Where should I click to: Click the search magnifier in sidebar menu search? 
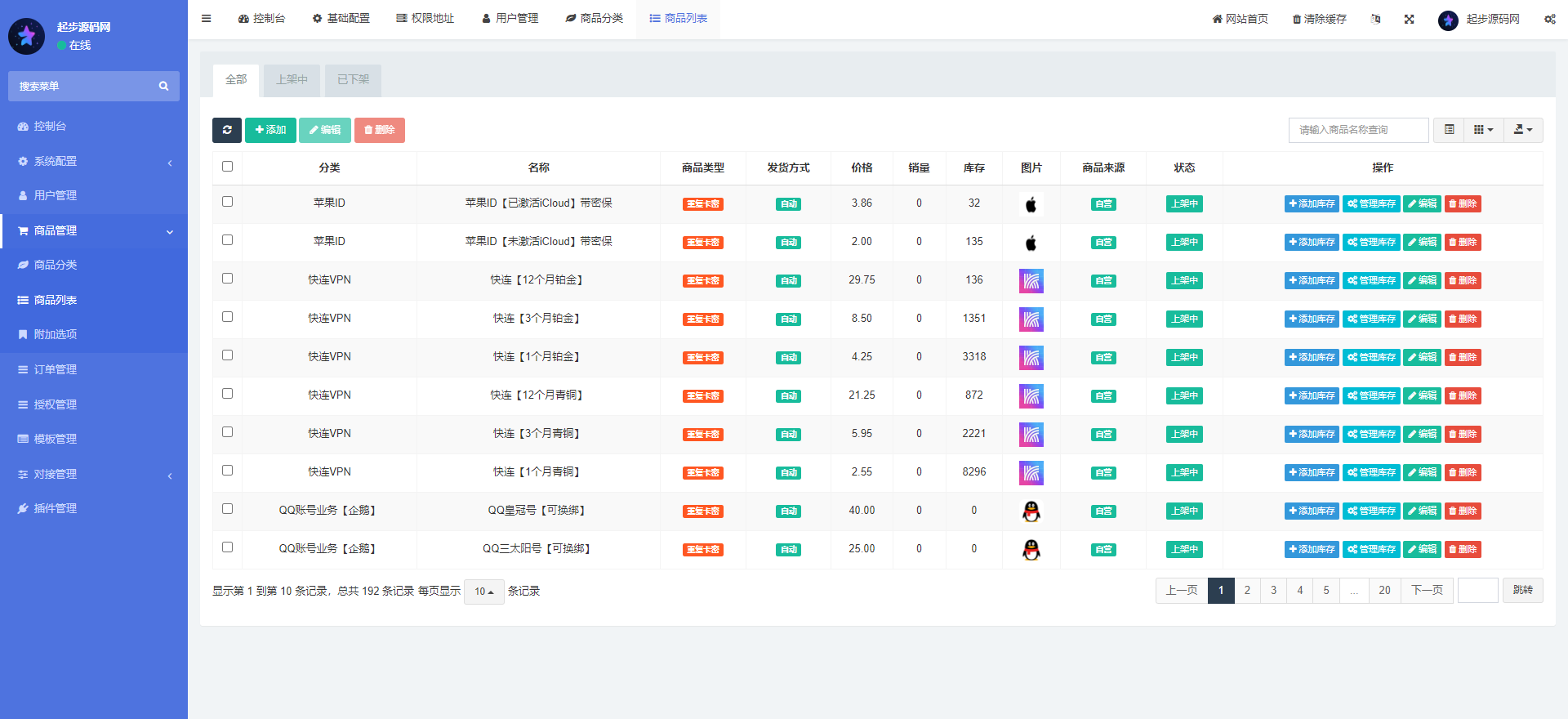(x=163, y=86)
